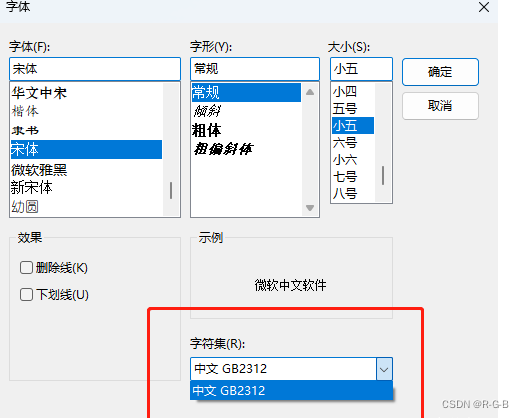Click the 确定 button
Viewport: 524px width, 418px height.
pyautogui.click(x=440, y=72)
